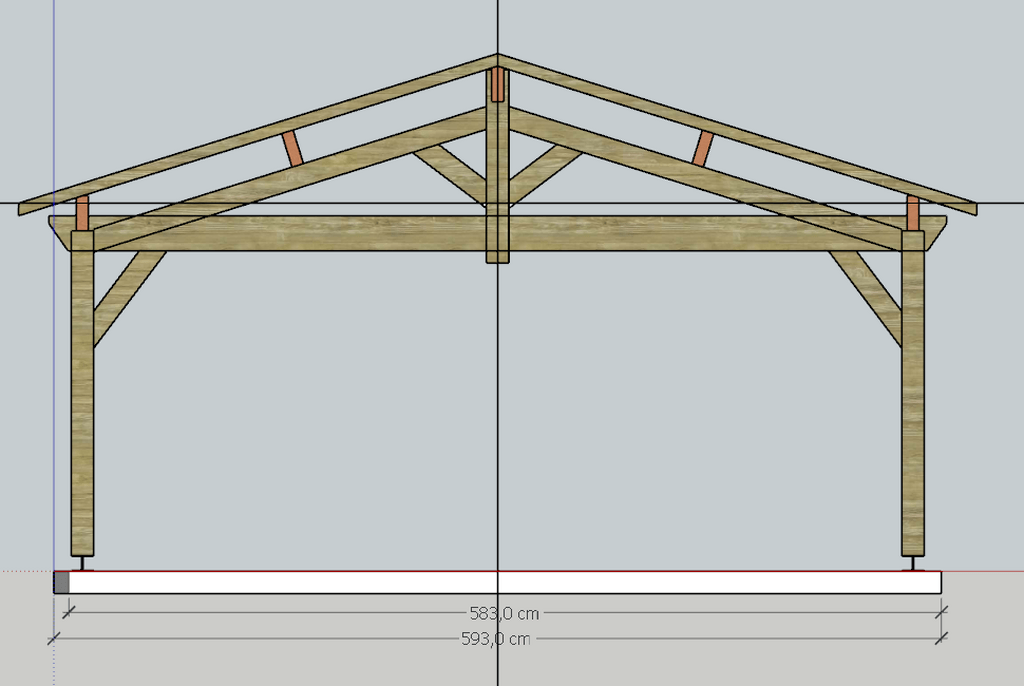Viewport: 1024px width, 686px height.
Task: Click the 593,0 cm dimension label
Action: pyautogui.click(x=496, y=639)
